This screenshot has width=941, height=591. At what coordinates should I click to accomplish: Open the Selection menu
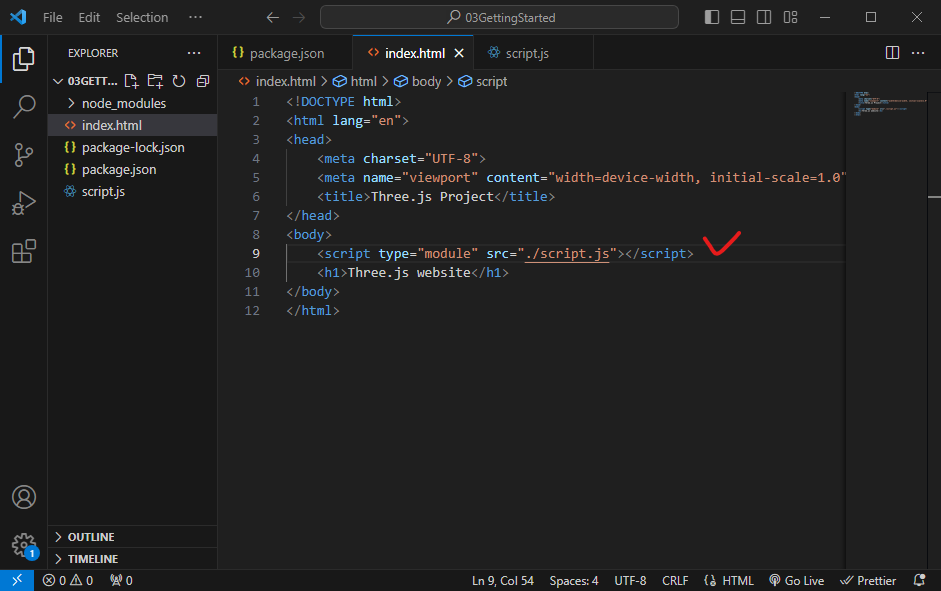(142, 17)
